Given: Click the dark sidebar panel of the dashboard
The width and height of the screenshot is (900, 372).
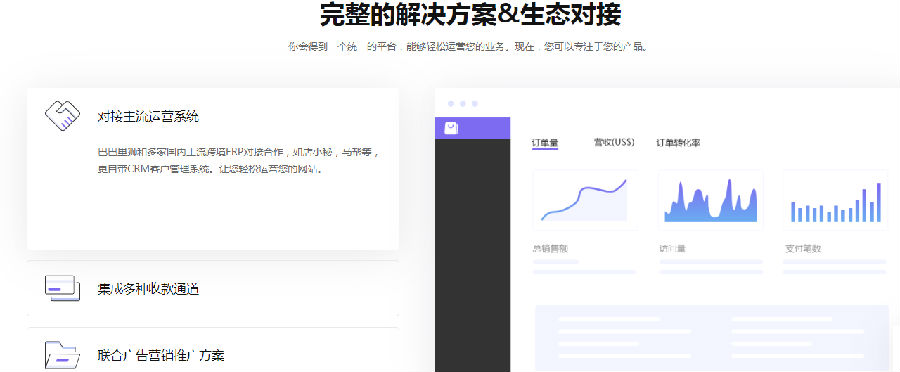Looking at the screenshot, I should 472,255.
